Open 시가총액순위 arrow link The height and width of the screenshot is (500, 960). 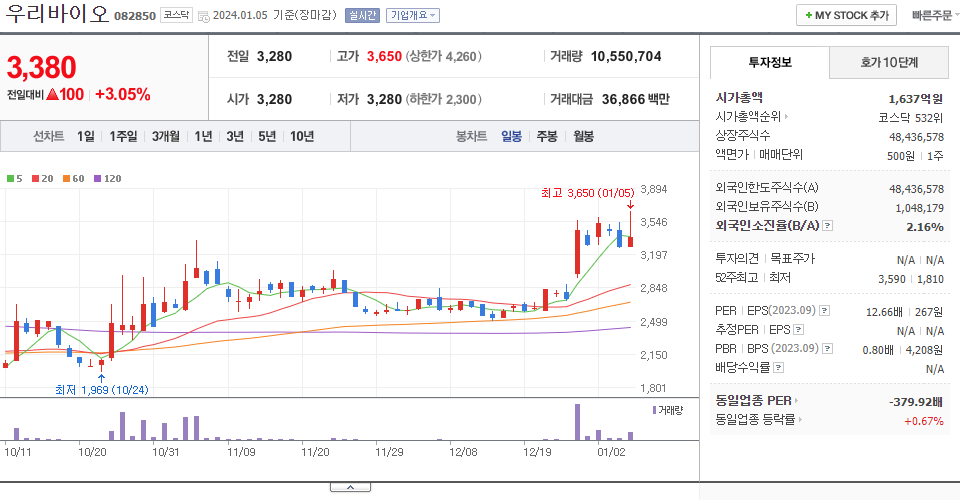[x=787, y=116]
